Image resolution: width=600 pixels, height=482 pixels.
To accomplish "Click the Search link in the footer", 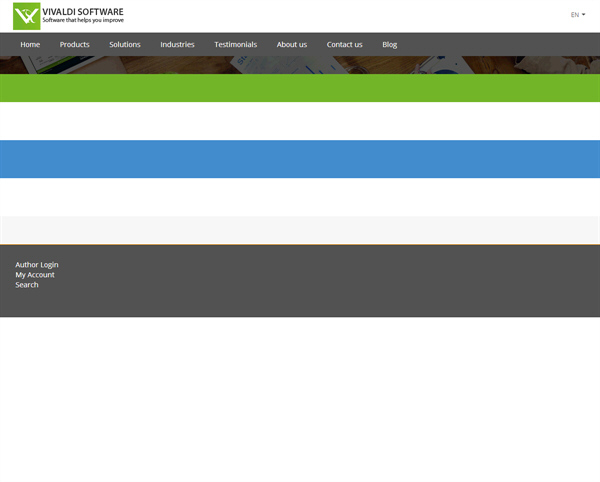I will (x=27, y=285).
